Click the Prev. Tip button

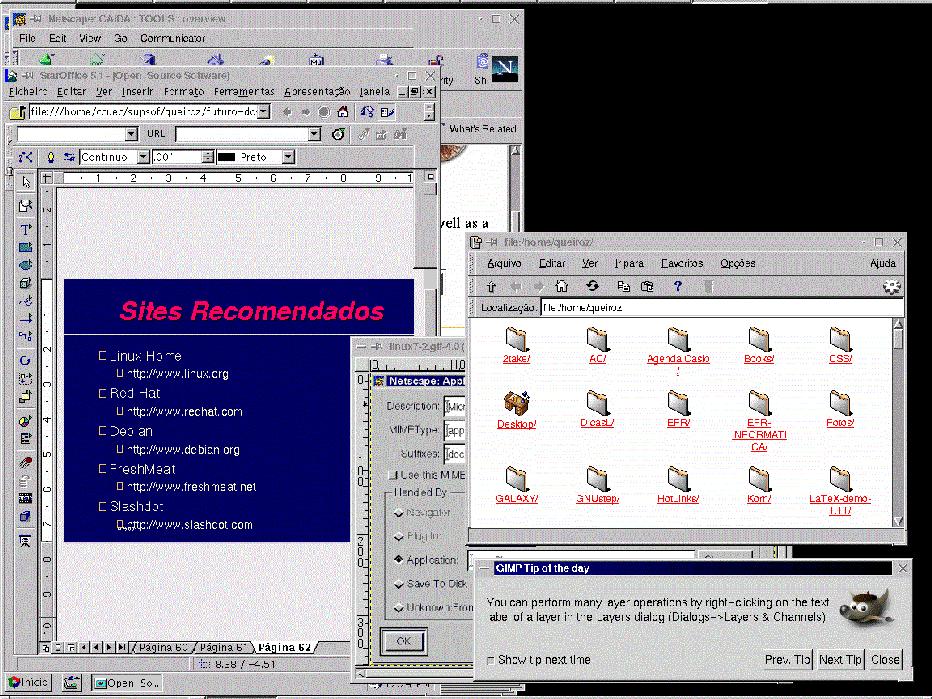[787, 660]
